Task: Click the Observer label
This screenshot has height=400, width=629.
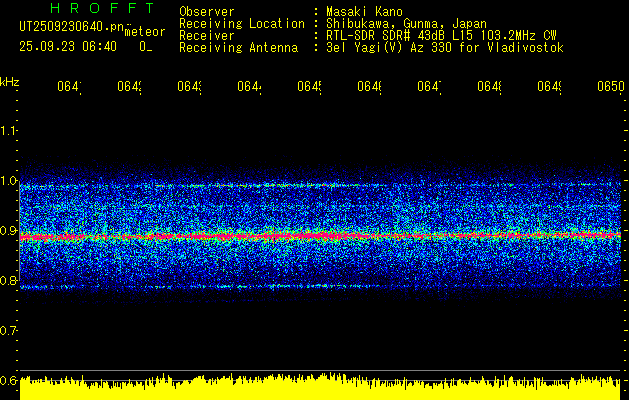Action: coord(207,12)
